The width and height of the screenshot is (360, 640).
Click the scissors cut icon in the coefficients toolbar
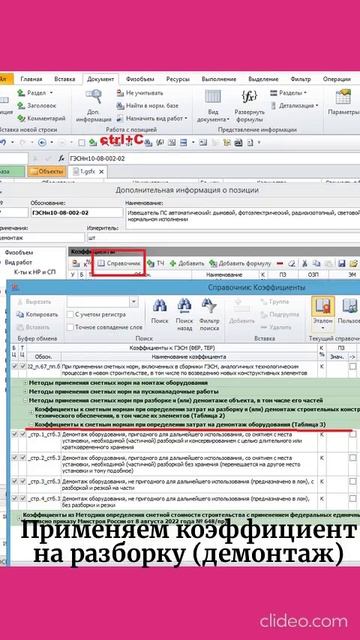(305, 263)
